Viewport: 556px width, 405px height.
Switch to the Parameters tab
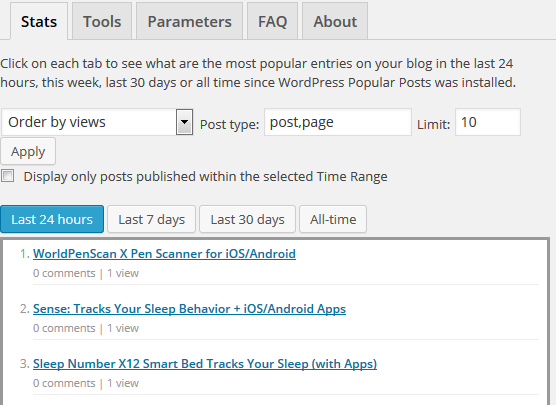189,21
